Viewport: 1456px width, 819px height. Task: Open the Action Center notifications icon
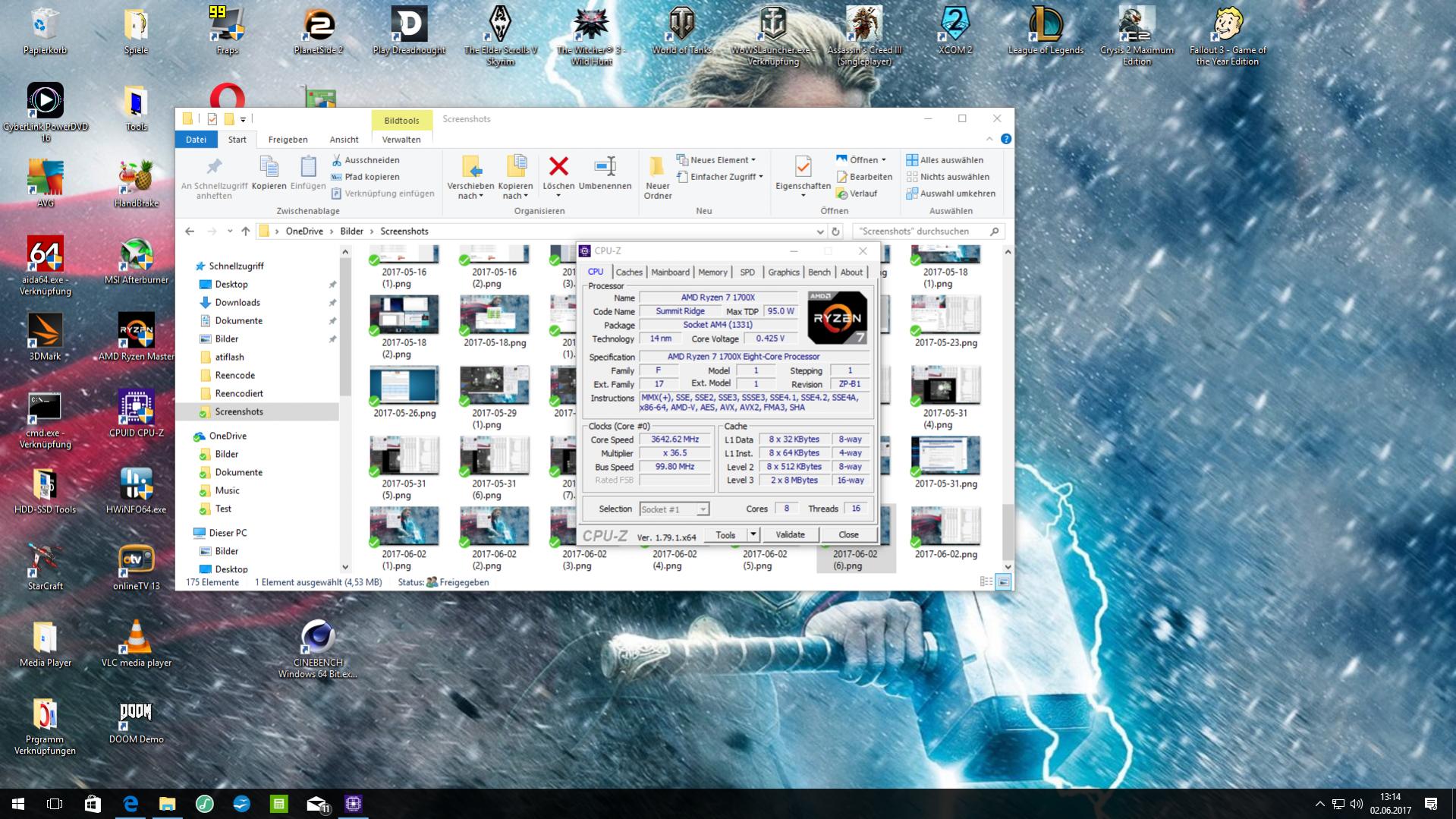(1431, 804)
